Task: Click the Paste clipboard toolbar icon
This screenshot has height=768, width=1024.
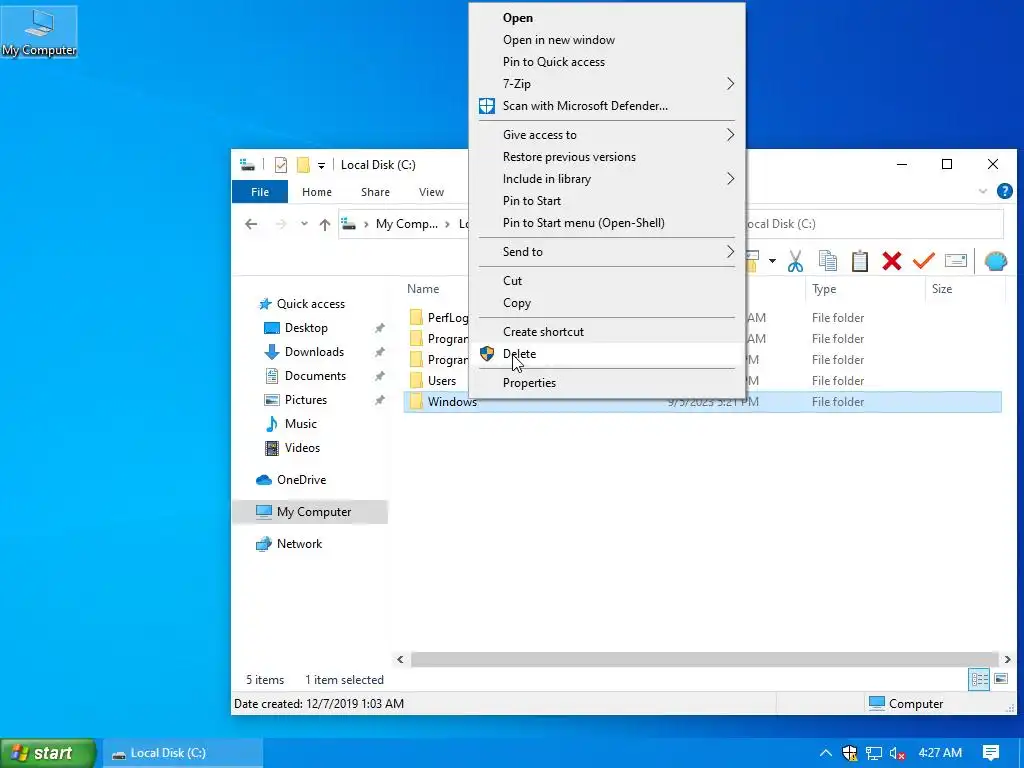Action: tap(859, 261)
